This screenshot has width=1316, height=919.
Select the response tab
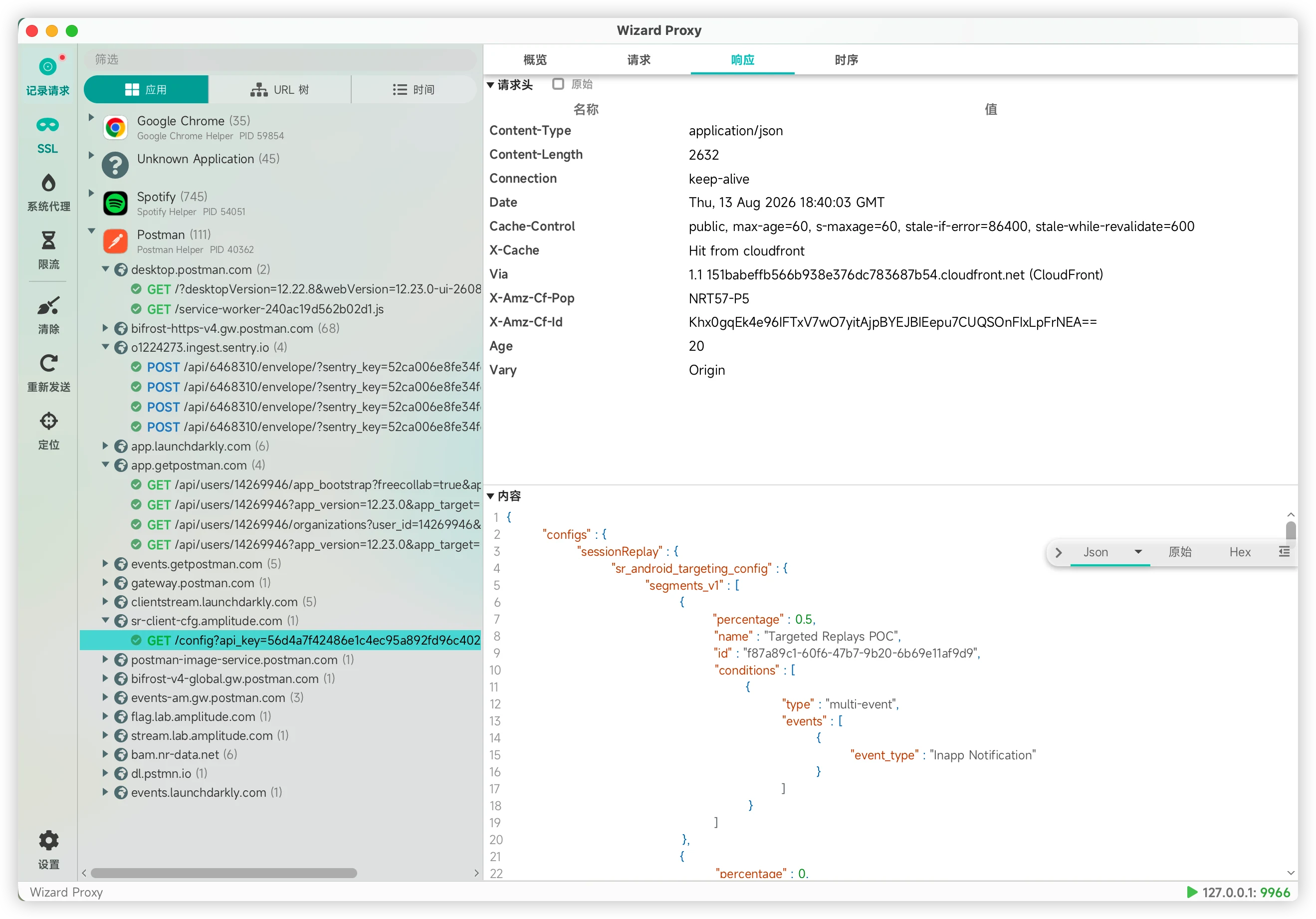[743, 60]
